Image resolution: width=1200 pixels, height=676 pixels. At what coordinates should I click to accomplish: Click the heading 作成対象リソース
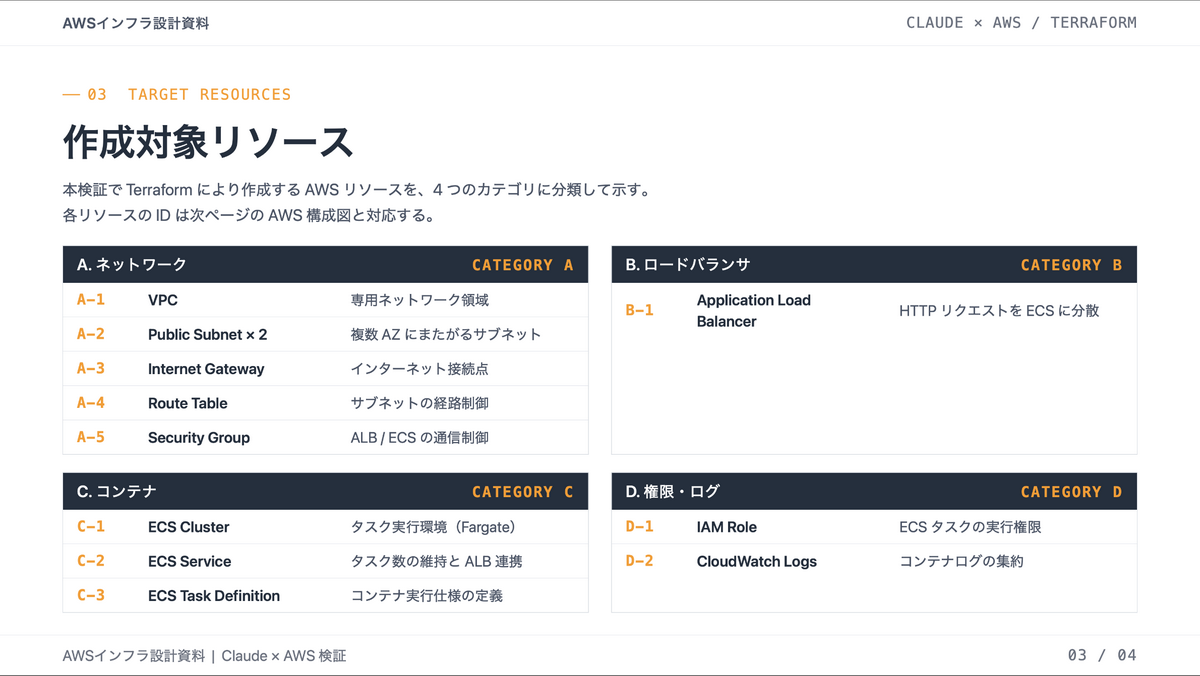pos(208,142)
